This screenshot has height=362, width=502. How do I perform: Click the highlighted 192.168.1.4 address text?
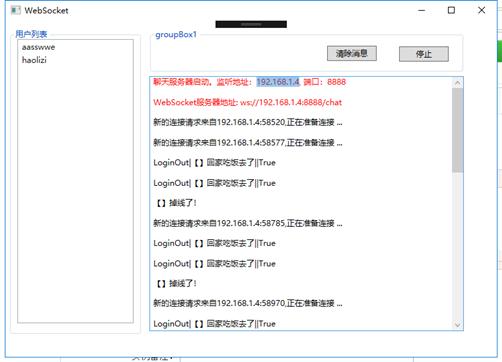278,82
